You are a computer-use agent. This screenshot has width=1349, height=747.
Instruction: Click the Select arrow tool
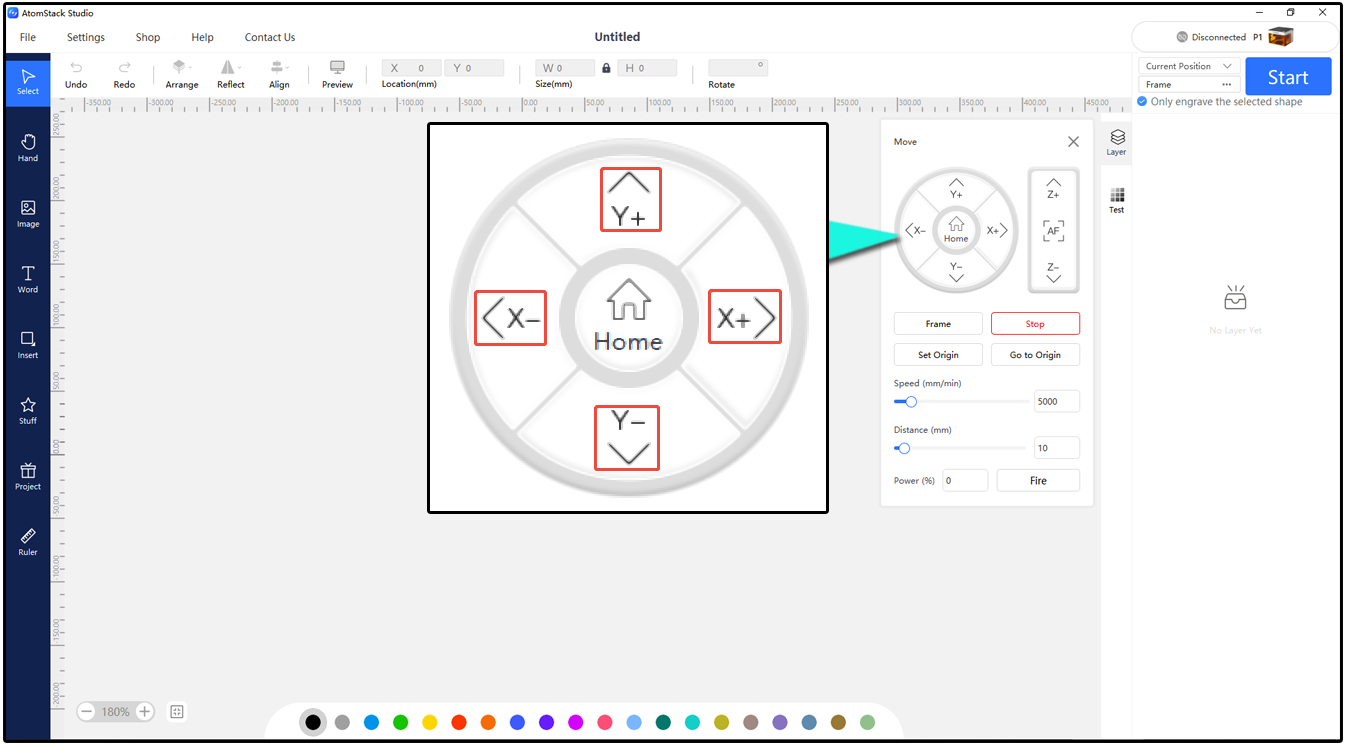[x=28, y=82]
